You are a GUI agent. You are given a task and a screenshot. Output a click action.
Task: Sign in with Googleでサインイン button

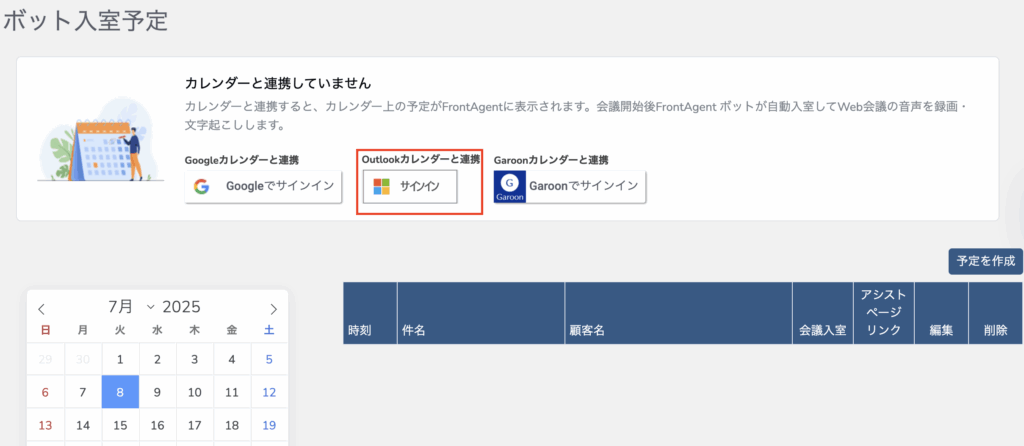[264, 187]
